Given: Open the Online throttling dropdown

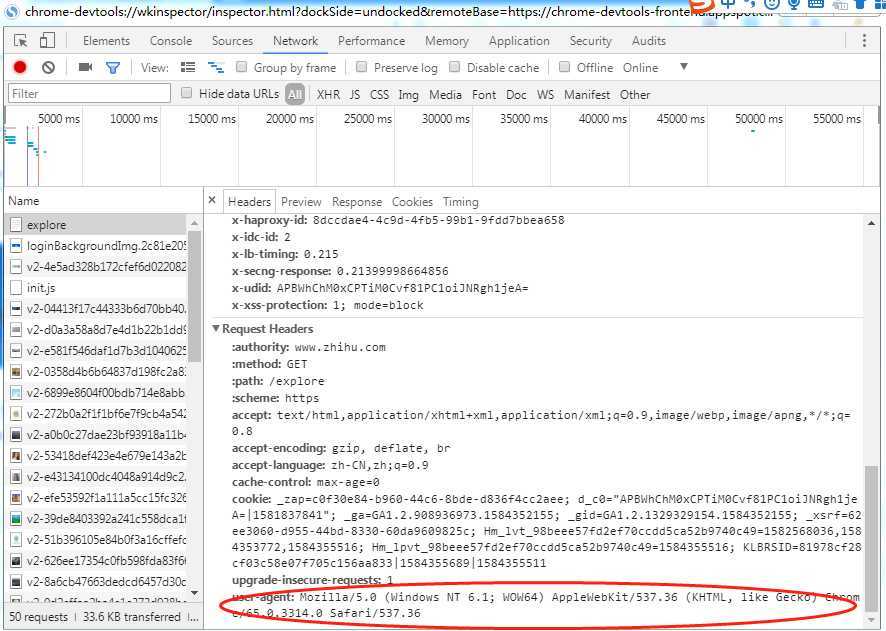Looking at the screenshot, I should (640, 68).
